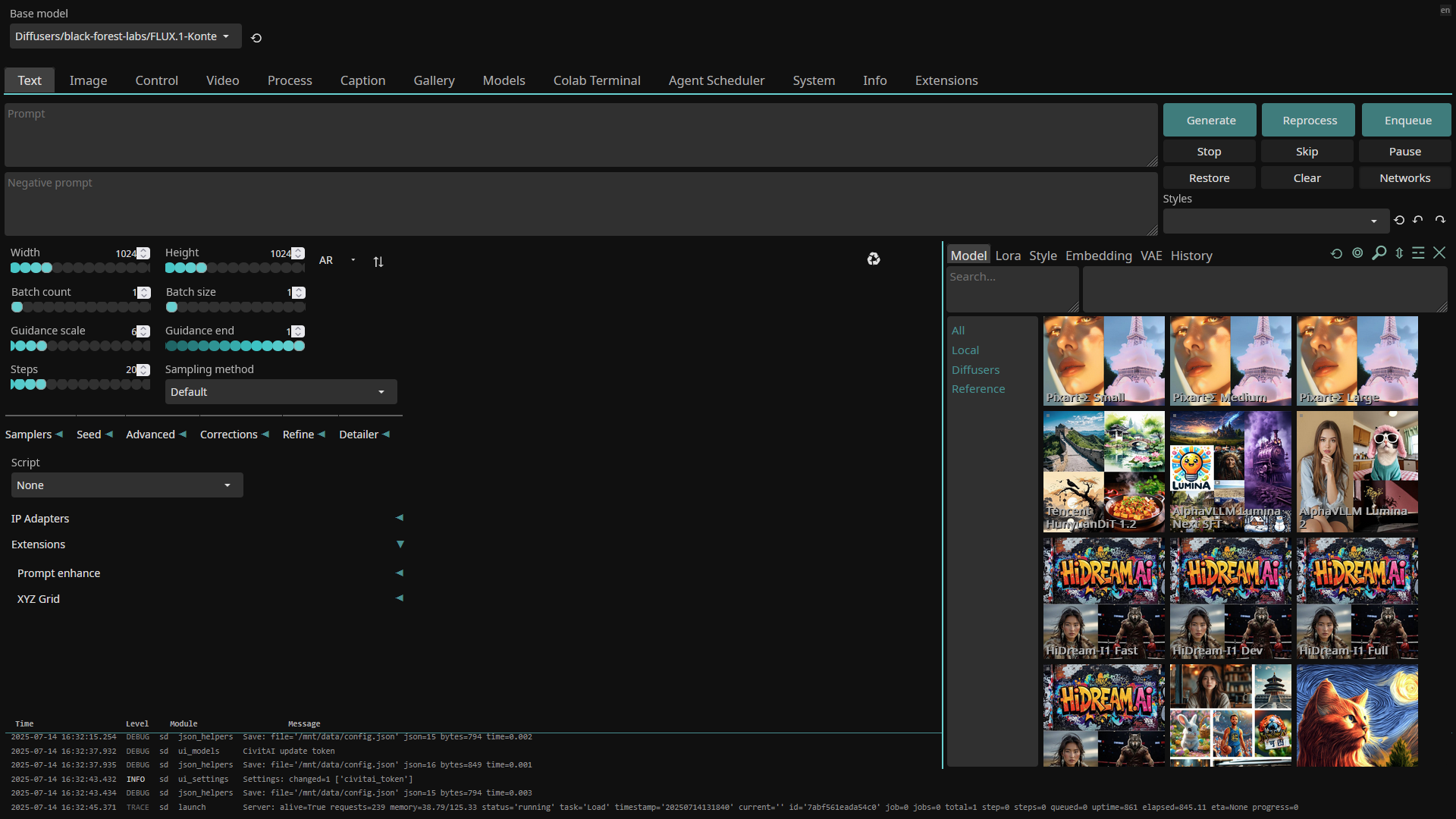Open the Sampling method dropdown
The width and height of the screenshot is (1456, 819).
[281, 392]
